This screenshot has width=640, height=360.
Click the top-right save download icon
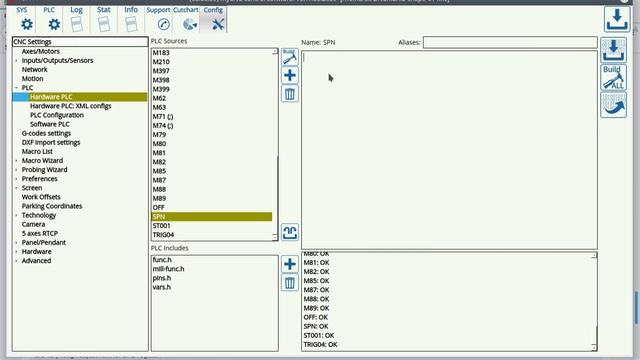(x=617, y=19)
